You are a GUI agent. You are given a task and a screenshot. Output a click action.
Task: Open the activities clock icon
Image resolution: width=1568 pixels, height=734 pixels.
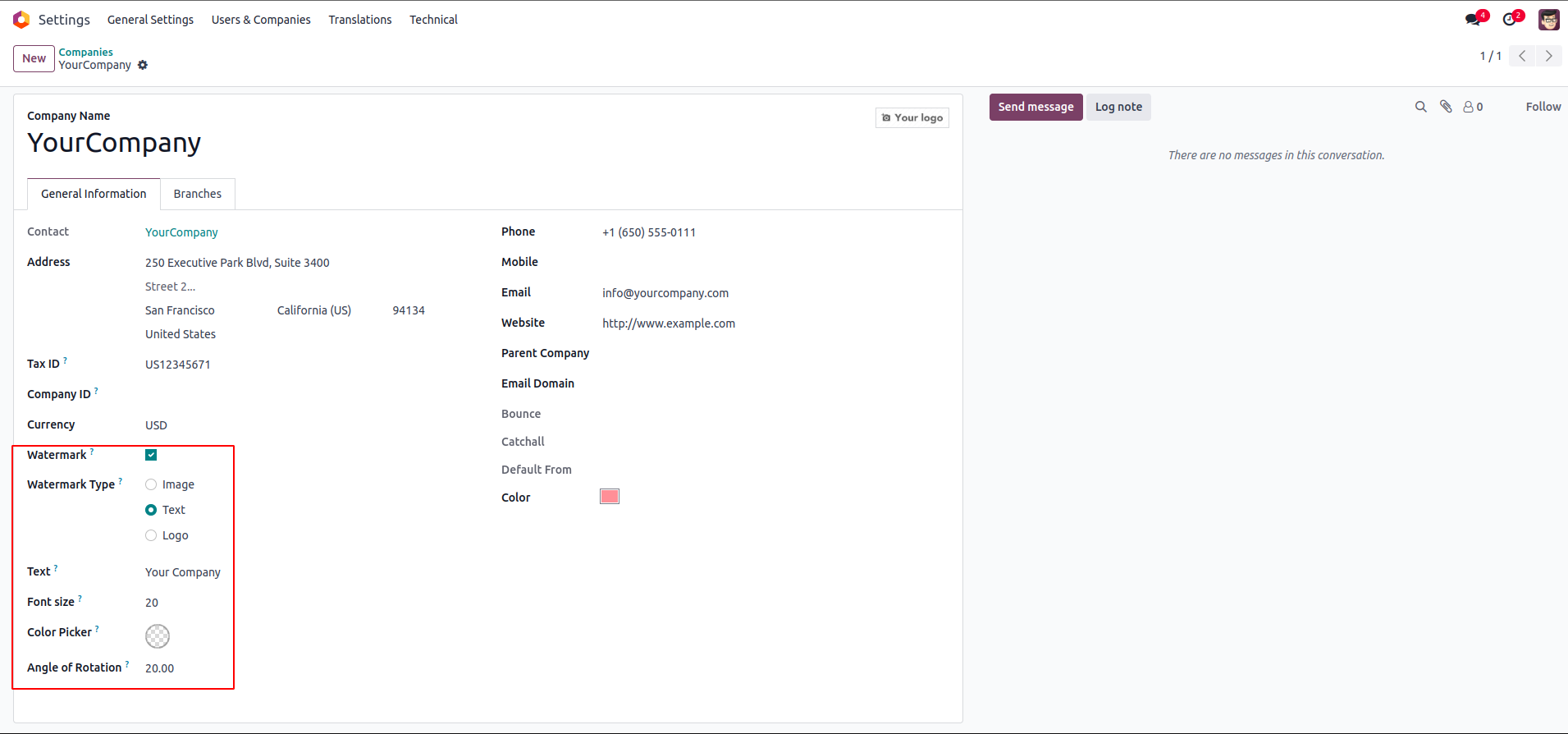pos(1510,20)
